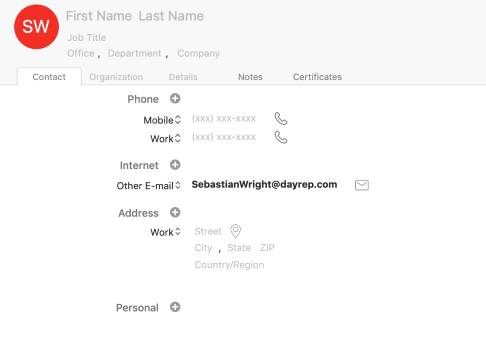This screenshot has height=362, width=486.
Task: Open the Other E-mail type dropdown
Action: tap(148, 186)
